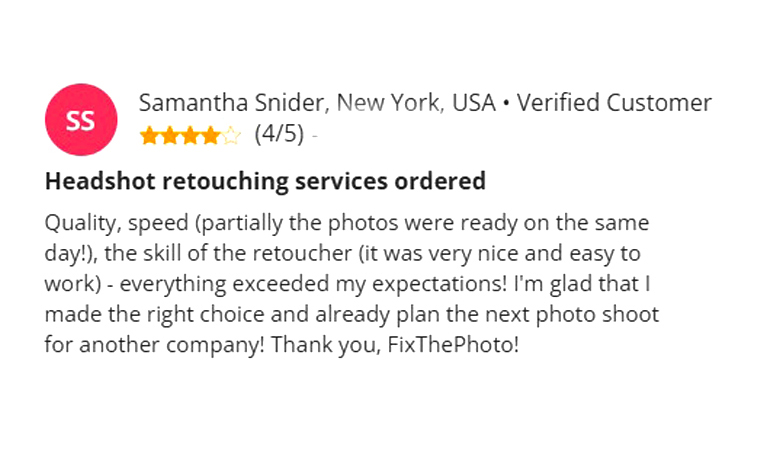Select the third gold rating star
The height and width of the screenshot is (455, 758).
tap(190, 135)
